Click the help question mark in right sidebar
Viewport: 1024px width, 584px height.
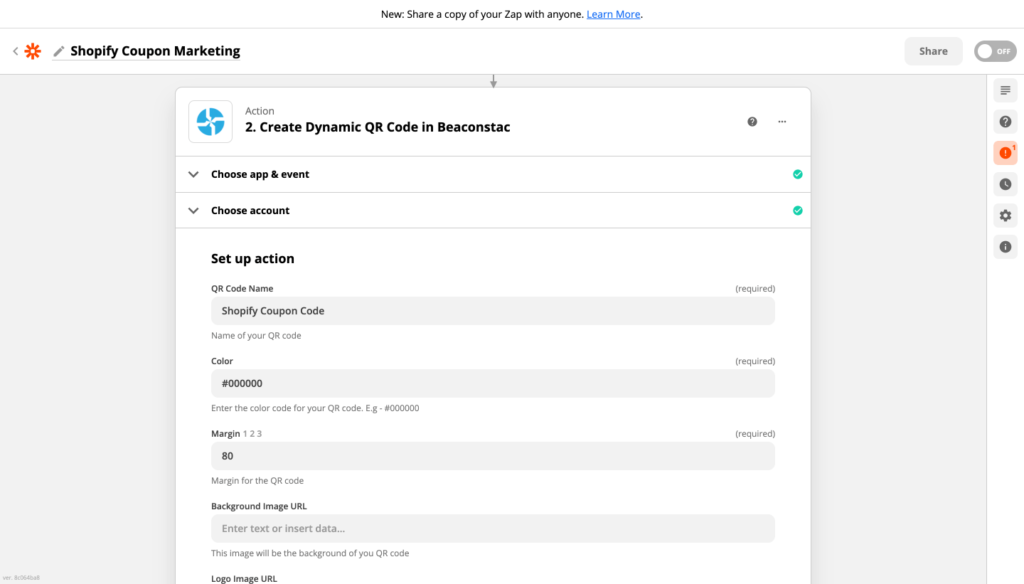(1005, 121)
